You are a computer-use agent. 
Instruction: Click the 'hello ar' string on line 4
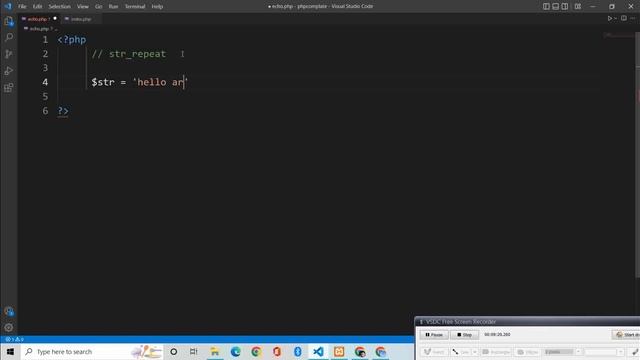[x=160, y=82]
